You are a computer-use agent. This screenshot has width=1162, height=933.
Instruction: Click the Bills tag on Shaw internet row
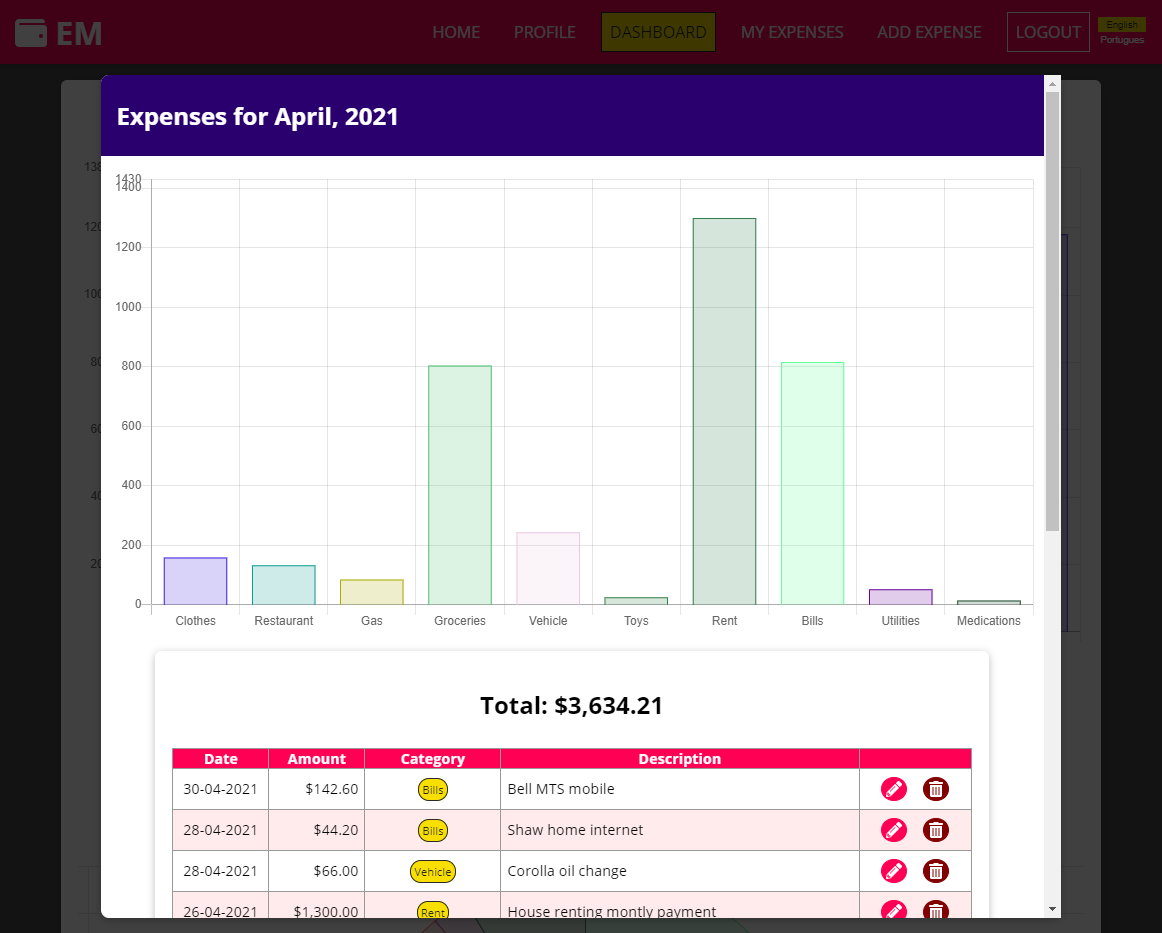click(x=433, y=830)
